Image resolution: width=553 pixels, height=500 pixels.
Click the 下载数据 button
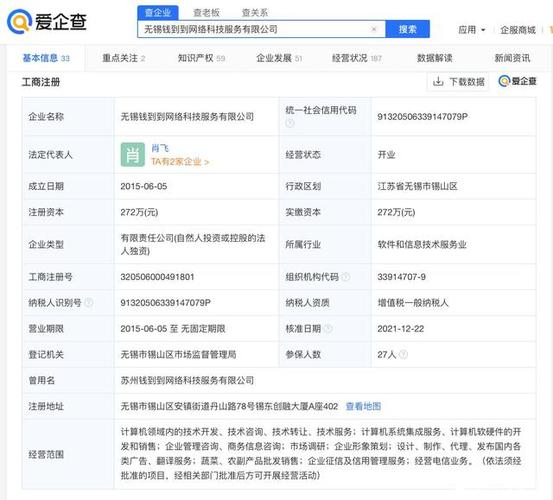tap(458, 82)
